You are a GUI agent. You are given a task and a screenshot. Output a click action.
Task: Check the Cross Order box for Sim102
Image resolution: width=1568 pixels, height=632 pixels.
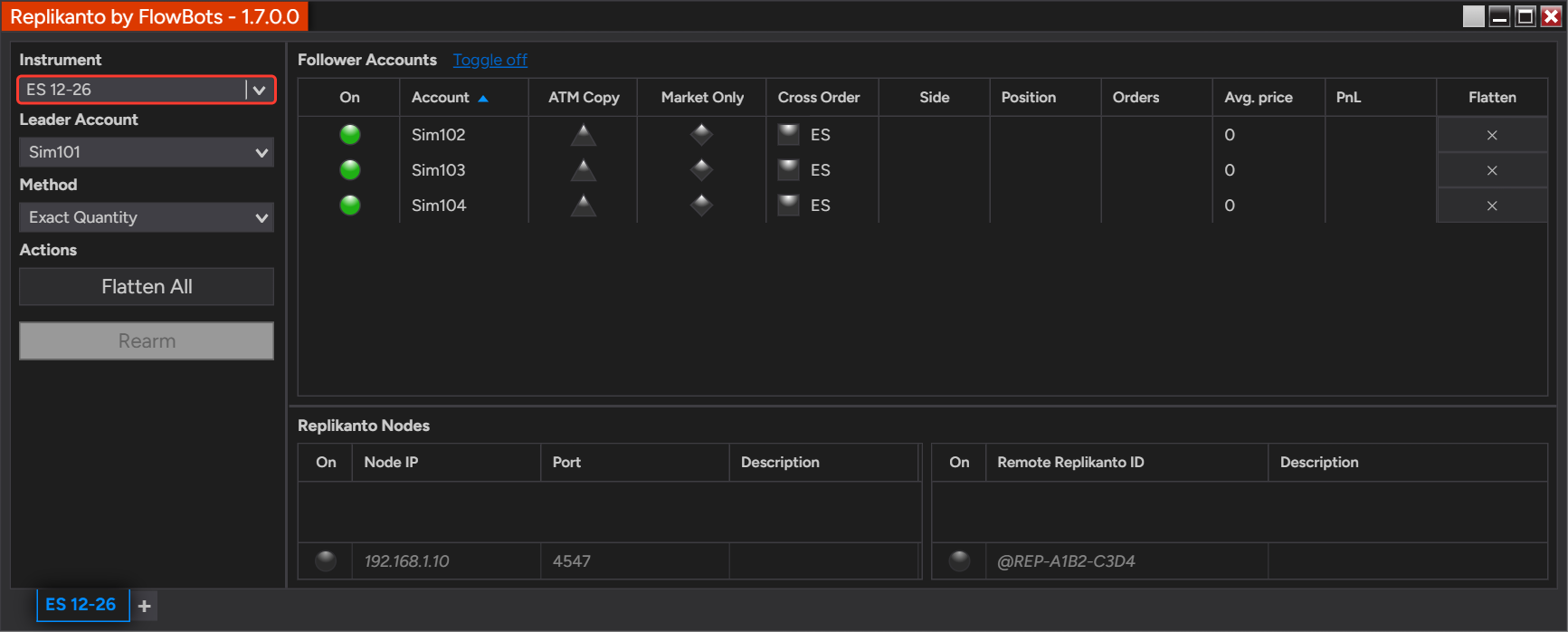click(x=789, y=135)
